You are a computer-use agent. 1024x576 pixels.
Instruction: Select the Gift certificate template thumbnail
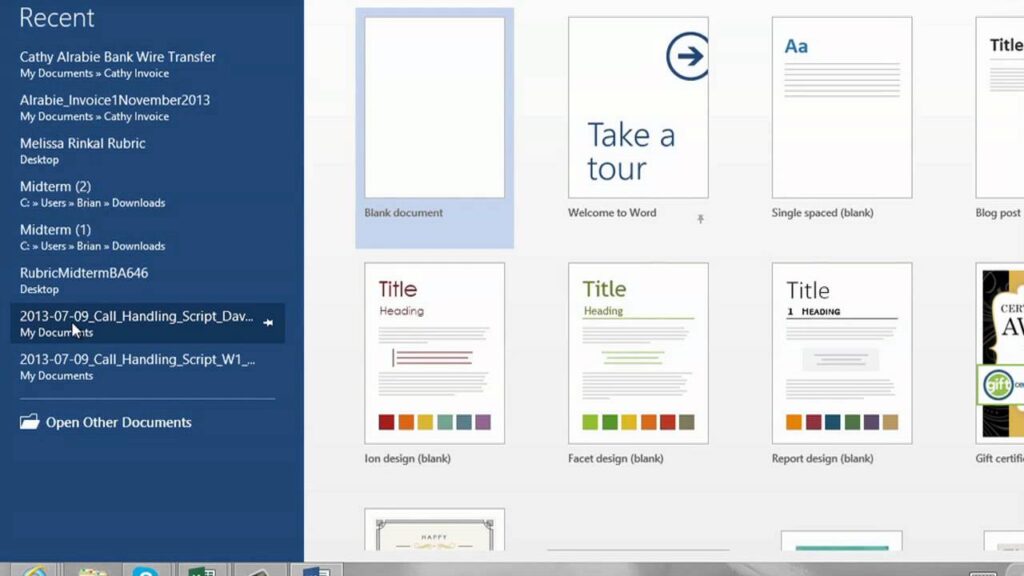click(x=1000, y=353)
